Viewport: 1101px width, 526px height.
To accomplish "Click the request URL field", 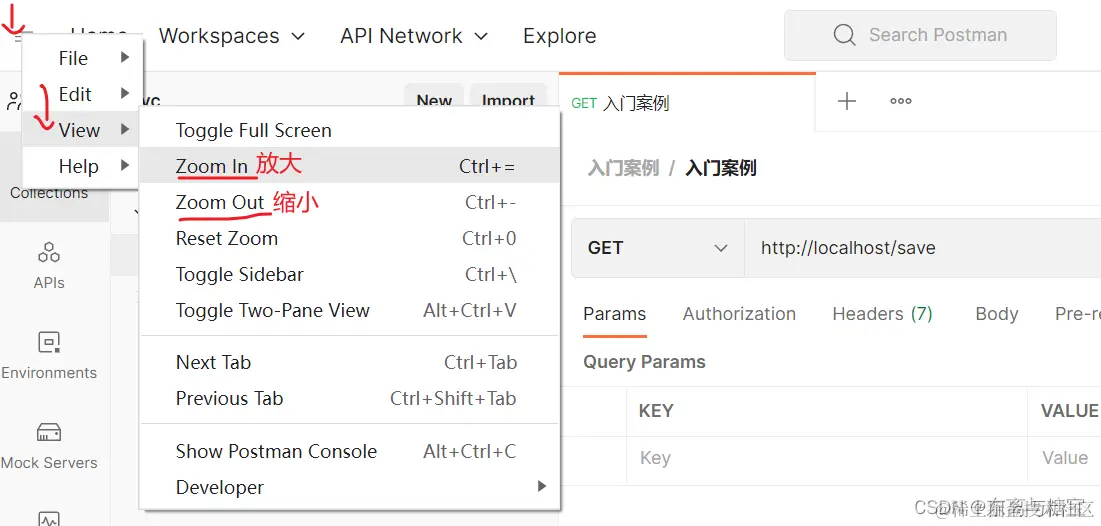I will click(x=923, y=248).
